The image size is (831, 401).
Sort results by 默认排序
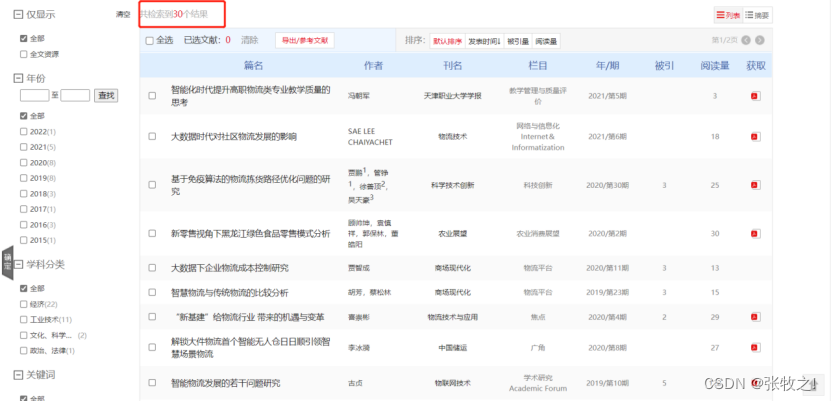tap(447, 41)
